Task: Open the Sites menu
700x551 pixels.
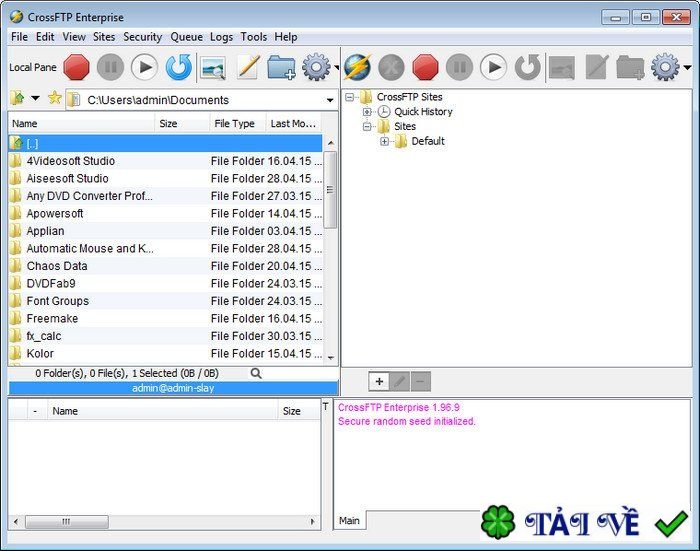Action: click(x=104, y=37)
